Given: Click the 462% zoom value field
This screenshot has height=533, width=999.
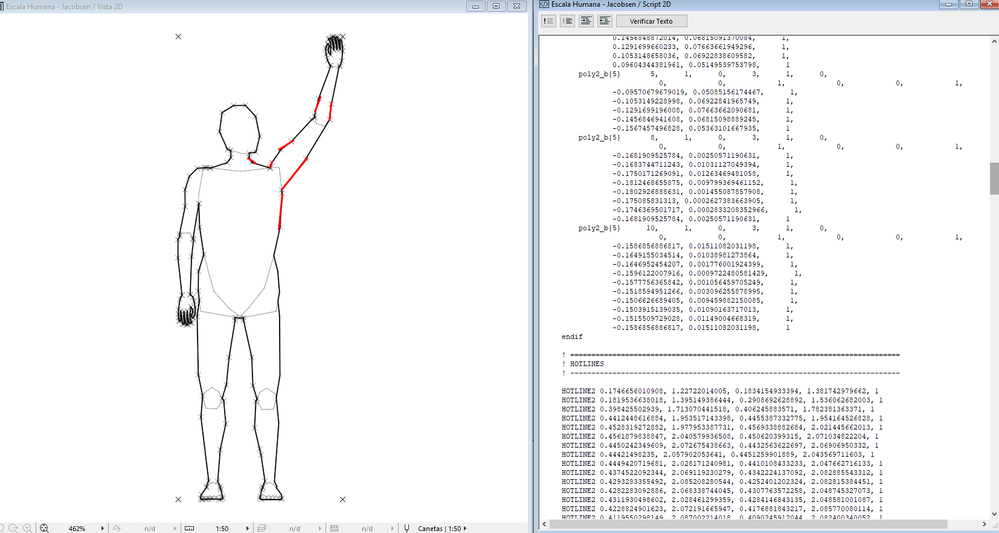Looking at the screenshot, I should tap(77, 529).
